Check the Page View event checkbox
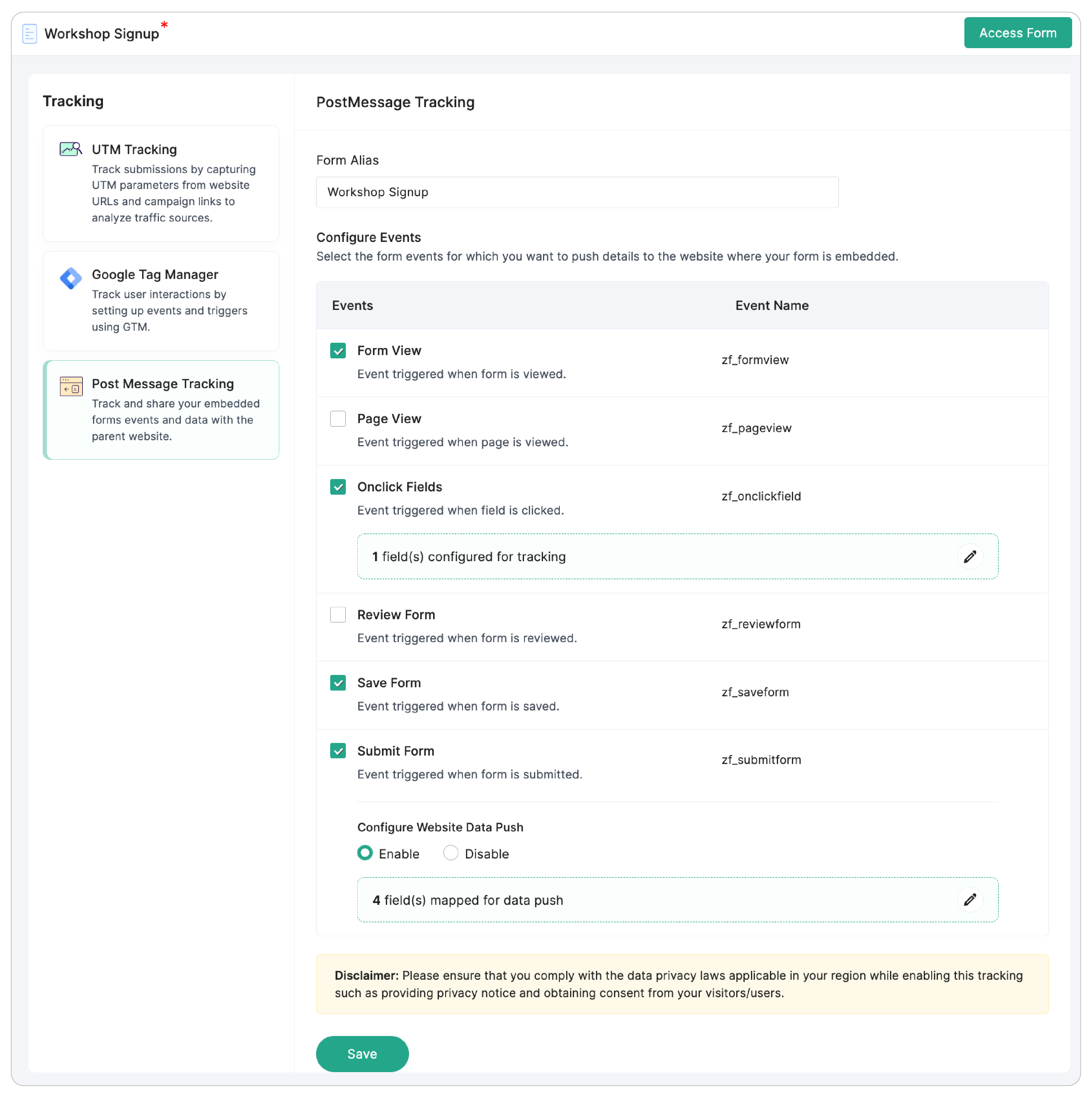 (x=338, y=419)
